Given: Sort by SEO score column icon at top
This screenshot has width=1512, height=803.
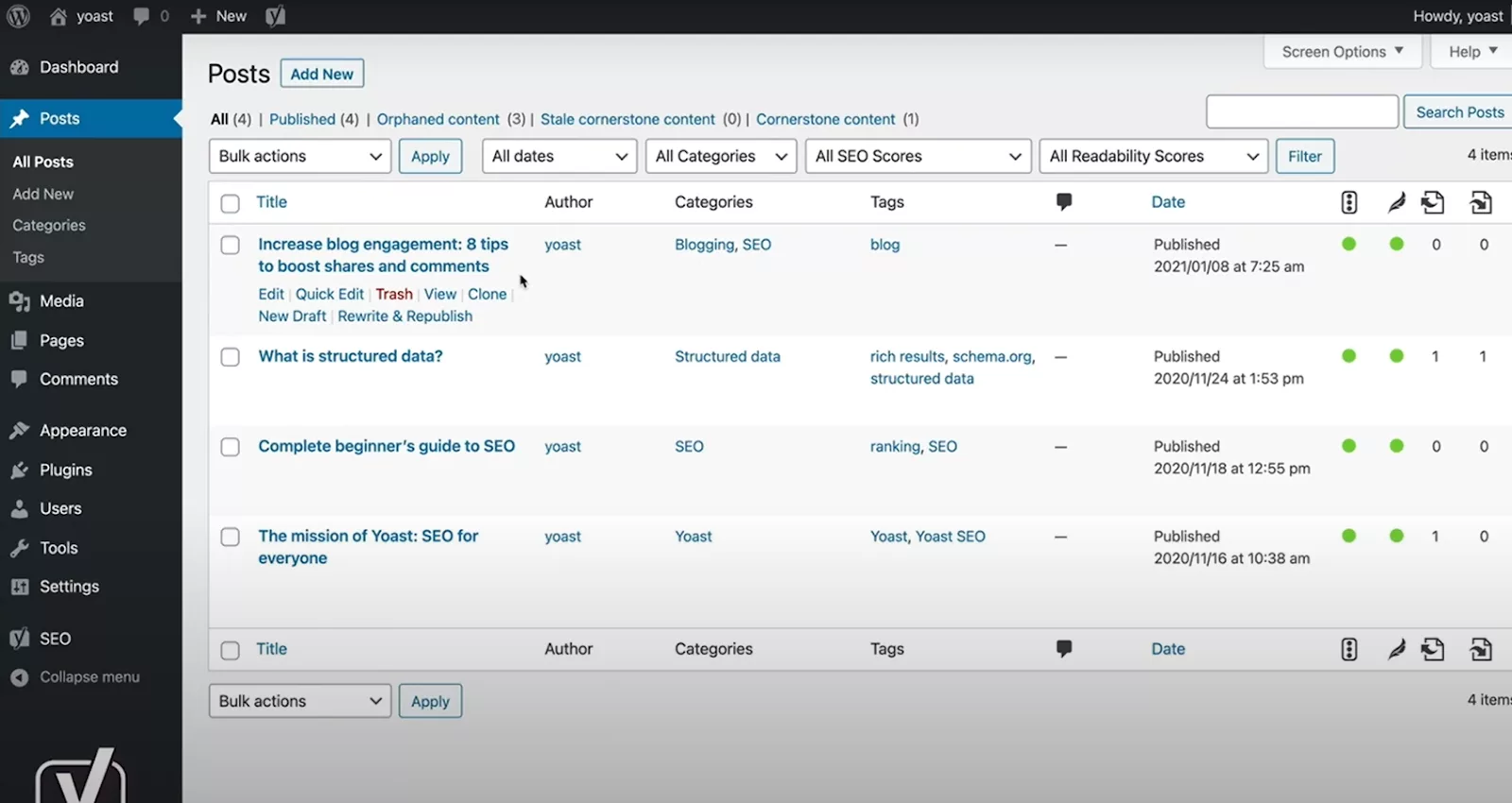Looking at the screenshot, I should click(1349, 202).
